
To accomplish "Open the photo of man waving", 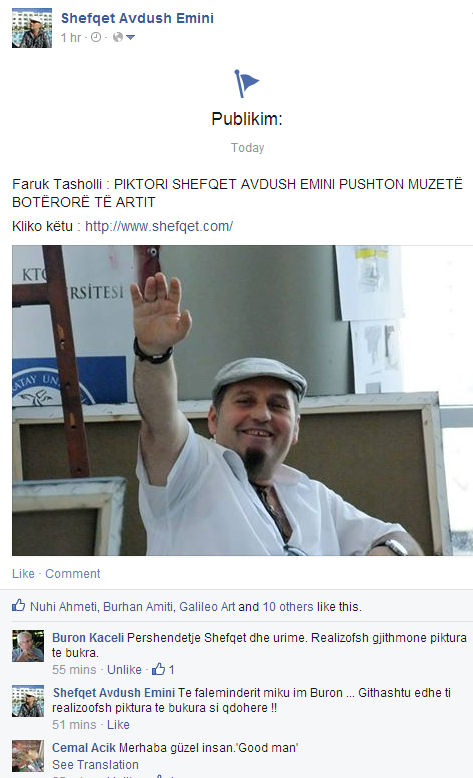I will pos(242,400).
